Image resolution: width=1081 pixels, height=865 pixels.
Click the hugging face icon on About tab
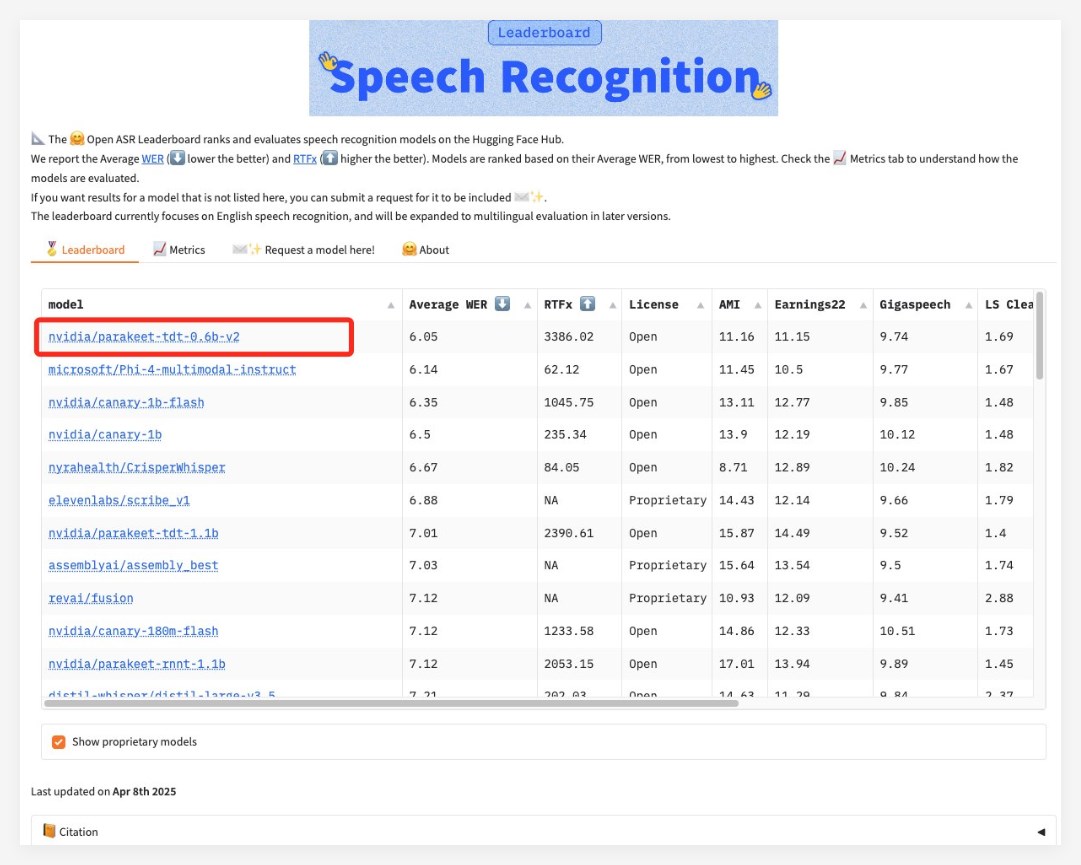coord(409,250)
